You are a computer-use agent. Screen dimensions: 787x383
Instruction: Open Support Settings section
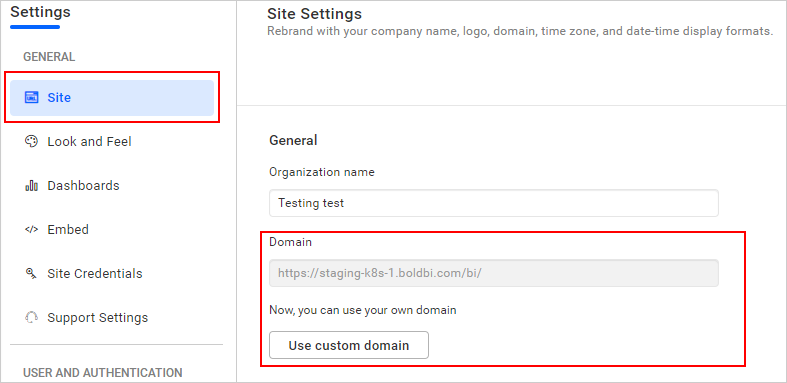coord(98,318)
